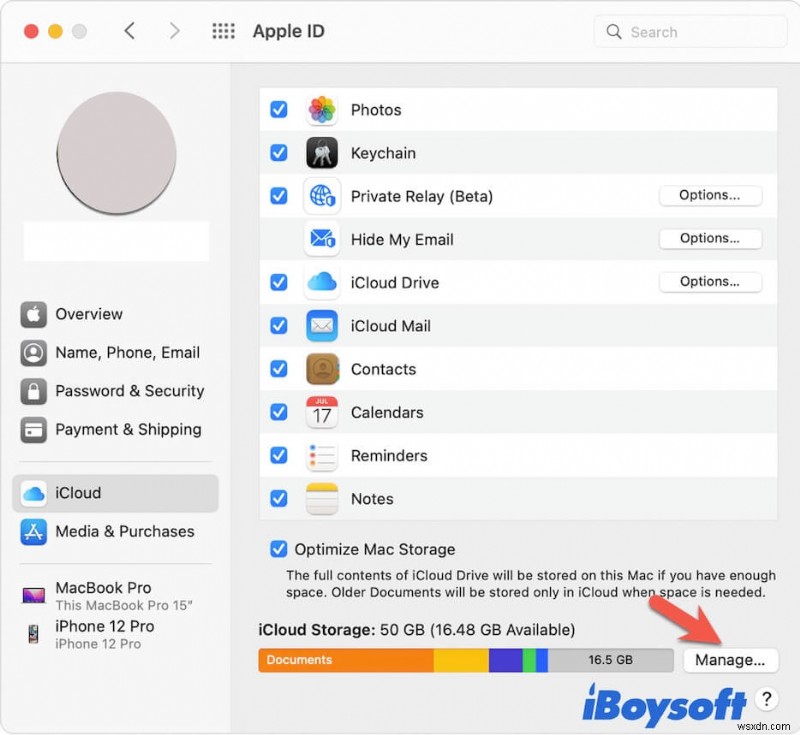The image size is (800, 735).
Task: Click the profile picture avatar
Action: [x=116, y=153]
